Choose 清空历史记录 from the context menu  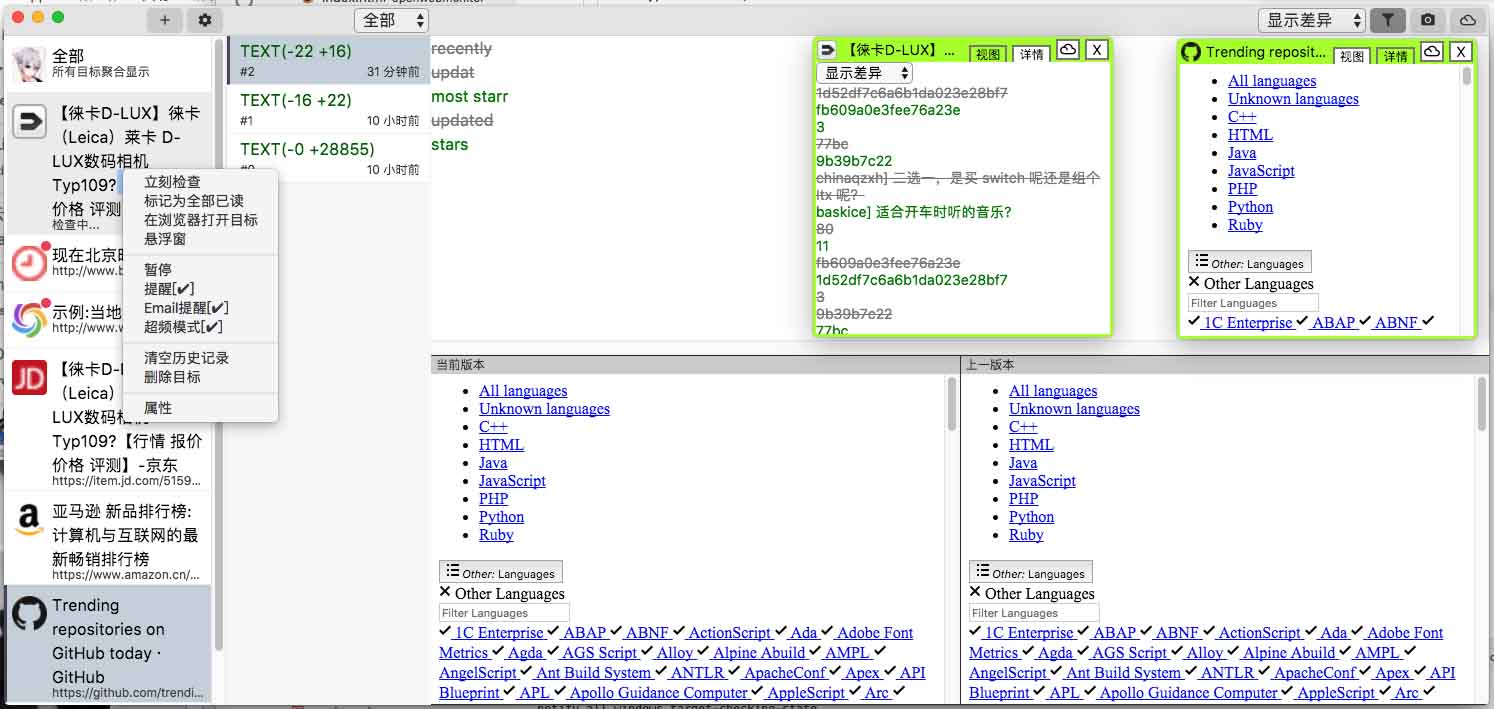tap(186, 358)
